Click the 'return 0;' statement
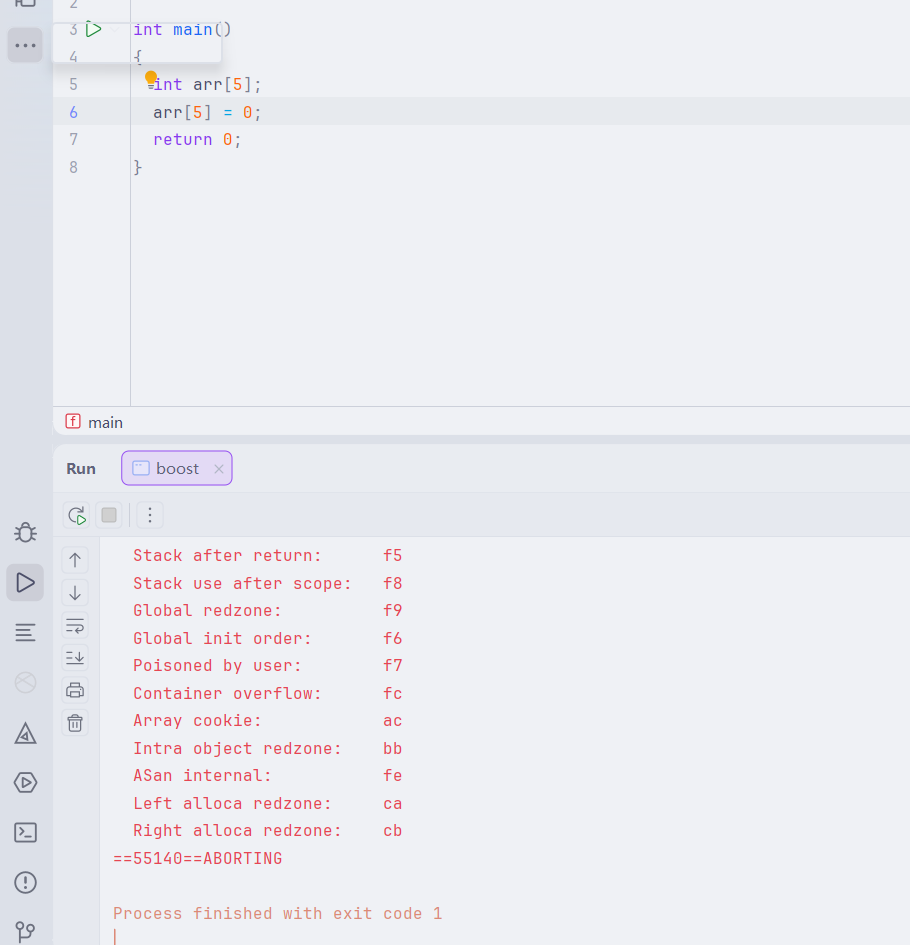Image resolution: width=910 pixels, height=945 pixels. click(197, 140)
